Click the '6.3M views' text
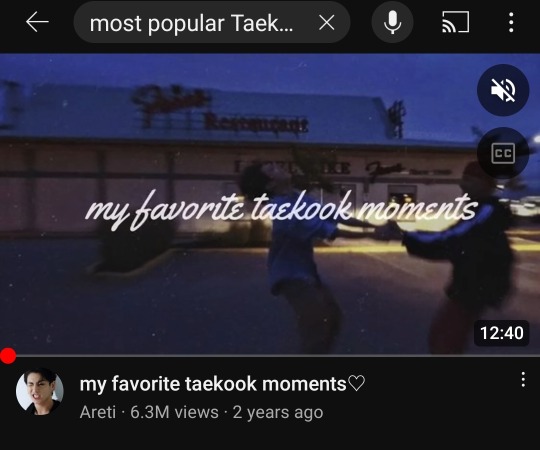The image size is (540, 450). tap(174, 412)
